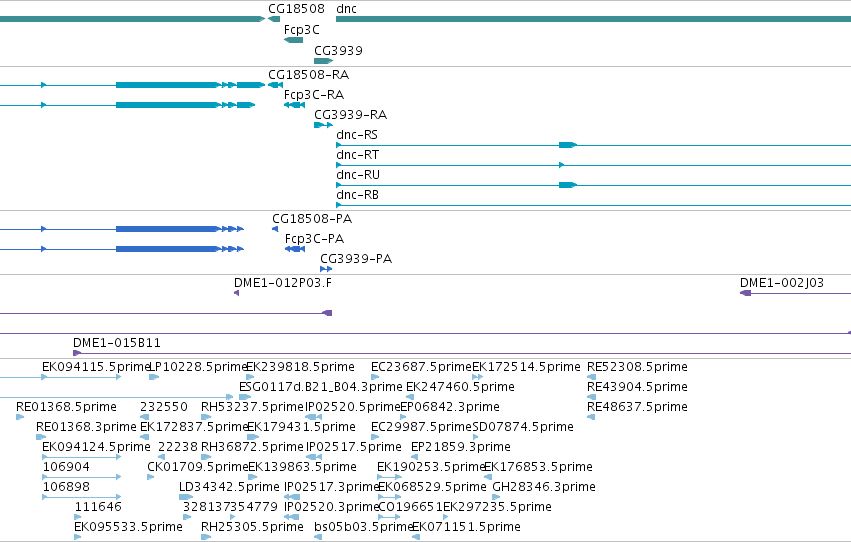Select the Fcp3C-PA protein label

[x=314, y=239]
